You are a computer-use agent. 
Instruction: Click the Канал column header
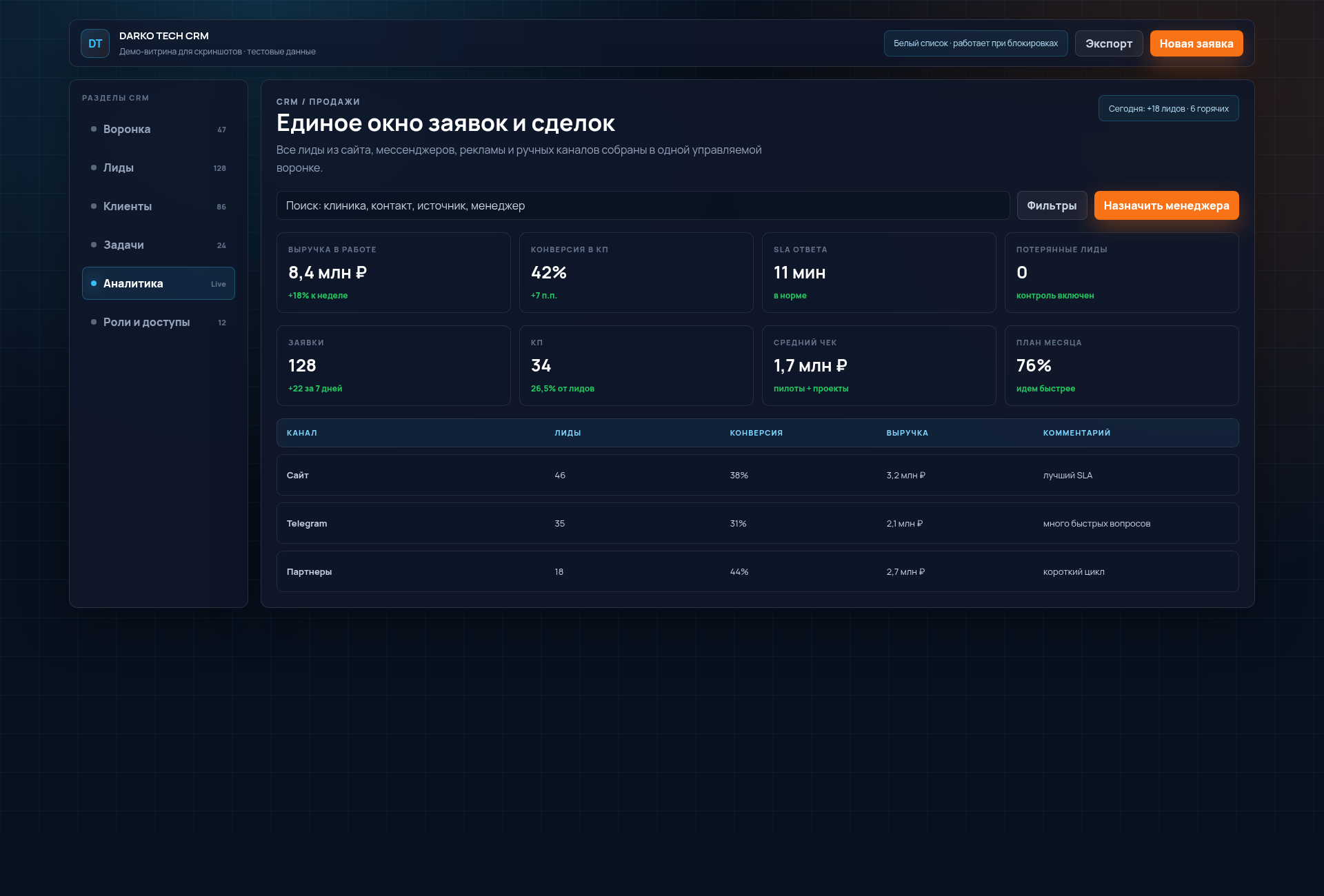click(302, 433)
